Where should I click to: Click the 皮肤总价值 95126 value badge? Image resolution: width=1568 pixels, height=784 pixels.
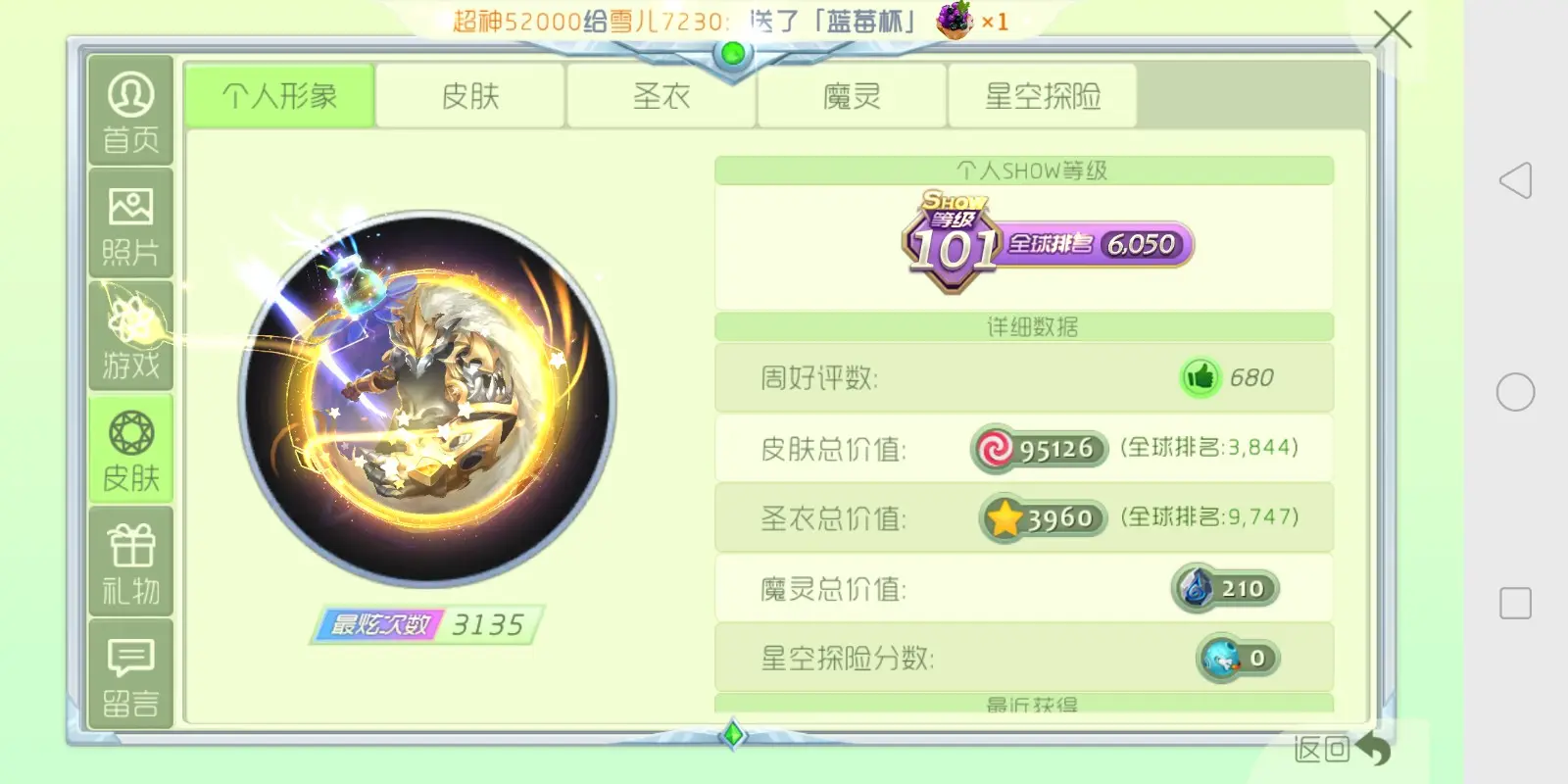(1039, 449)
